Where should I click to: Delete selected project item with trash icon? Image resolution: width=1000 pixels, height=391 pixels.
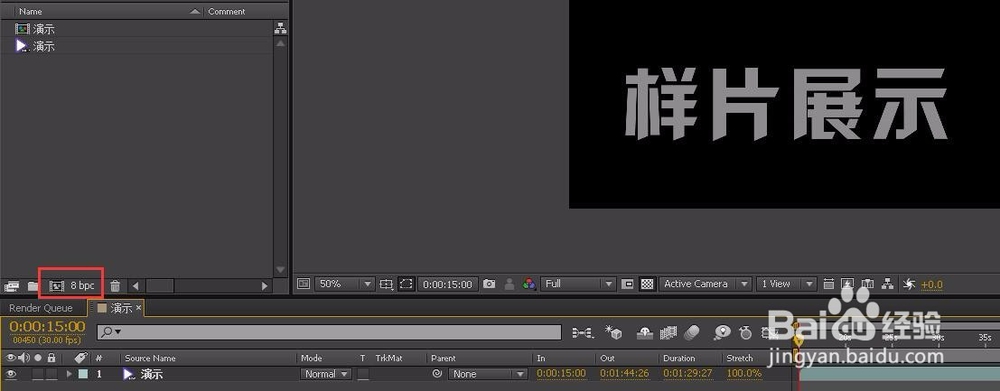[115, 286]
